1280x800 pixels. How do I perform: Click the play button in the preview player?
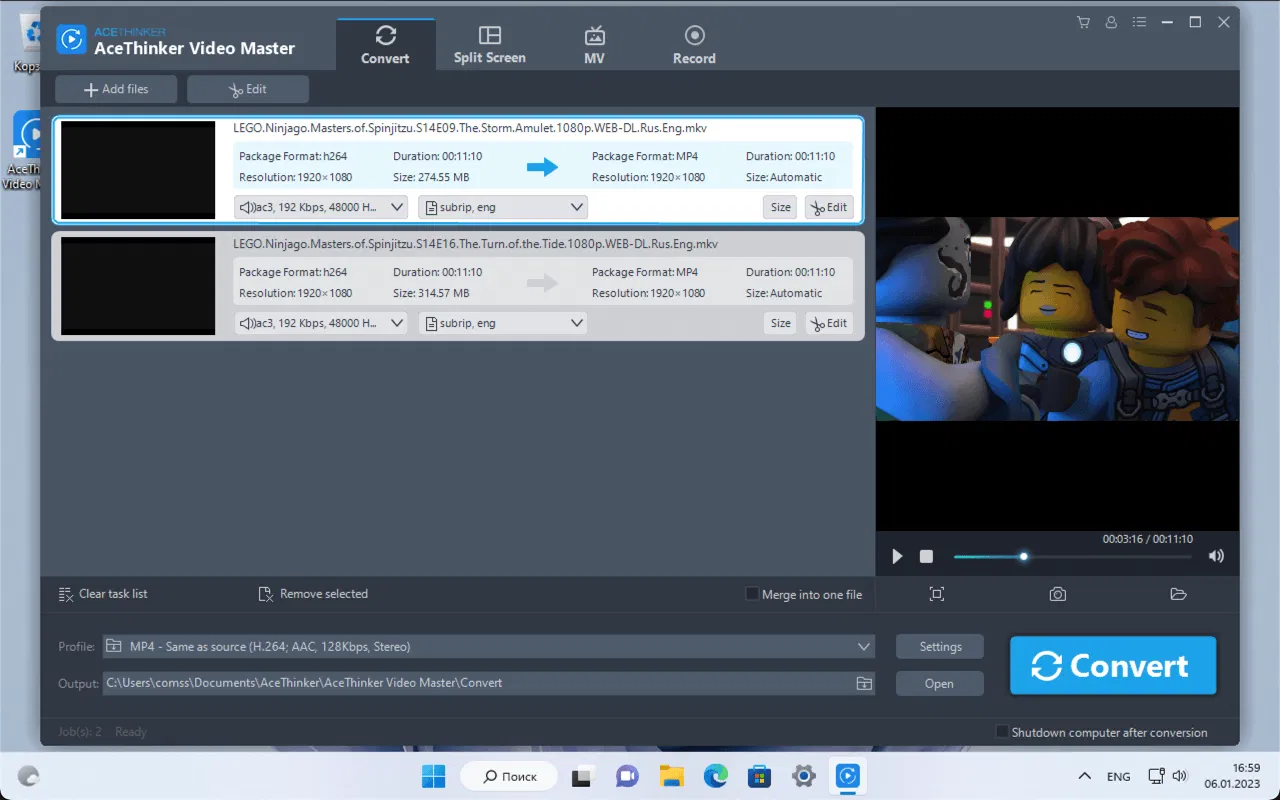(897, 556)
